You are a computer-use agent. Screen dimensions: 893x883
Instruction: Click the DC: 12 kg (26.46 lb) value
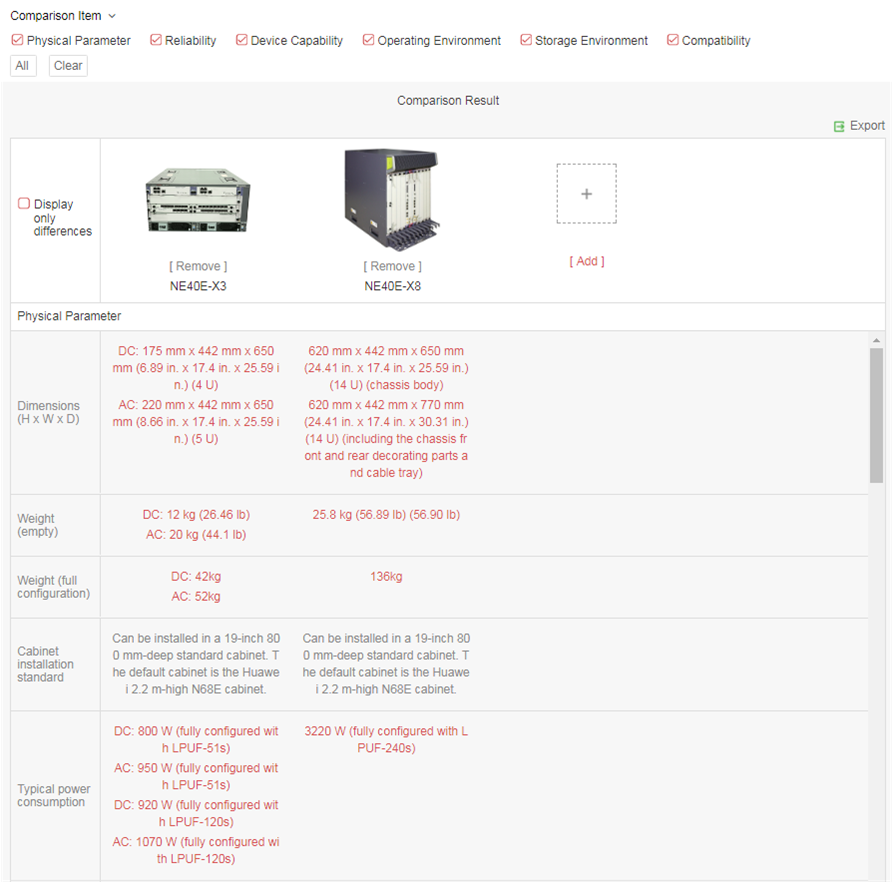[196, 514]
